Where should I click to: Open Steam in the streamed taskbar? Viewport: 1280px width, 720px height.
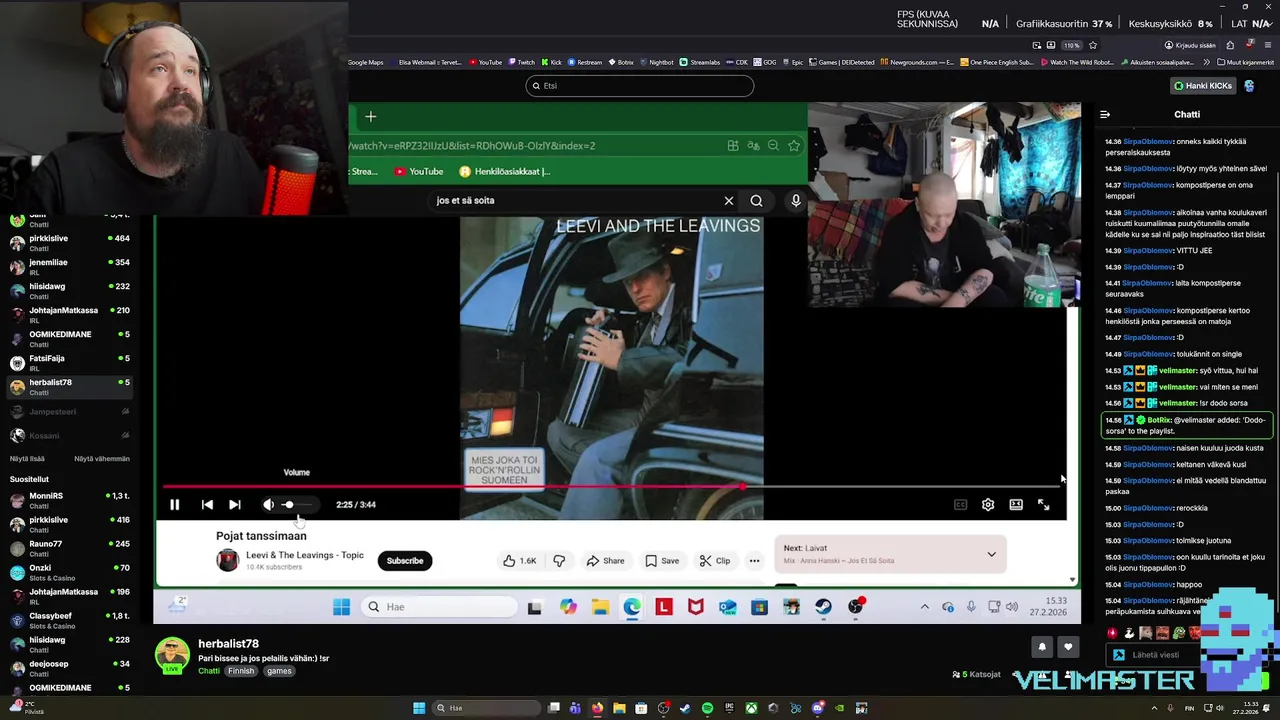coord(823,607)
